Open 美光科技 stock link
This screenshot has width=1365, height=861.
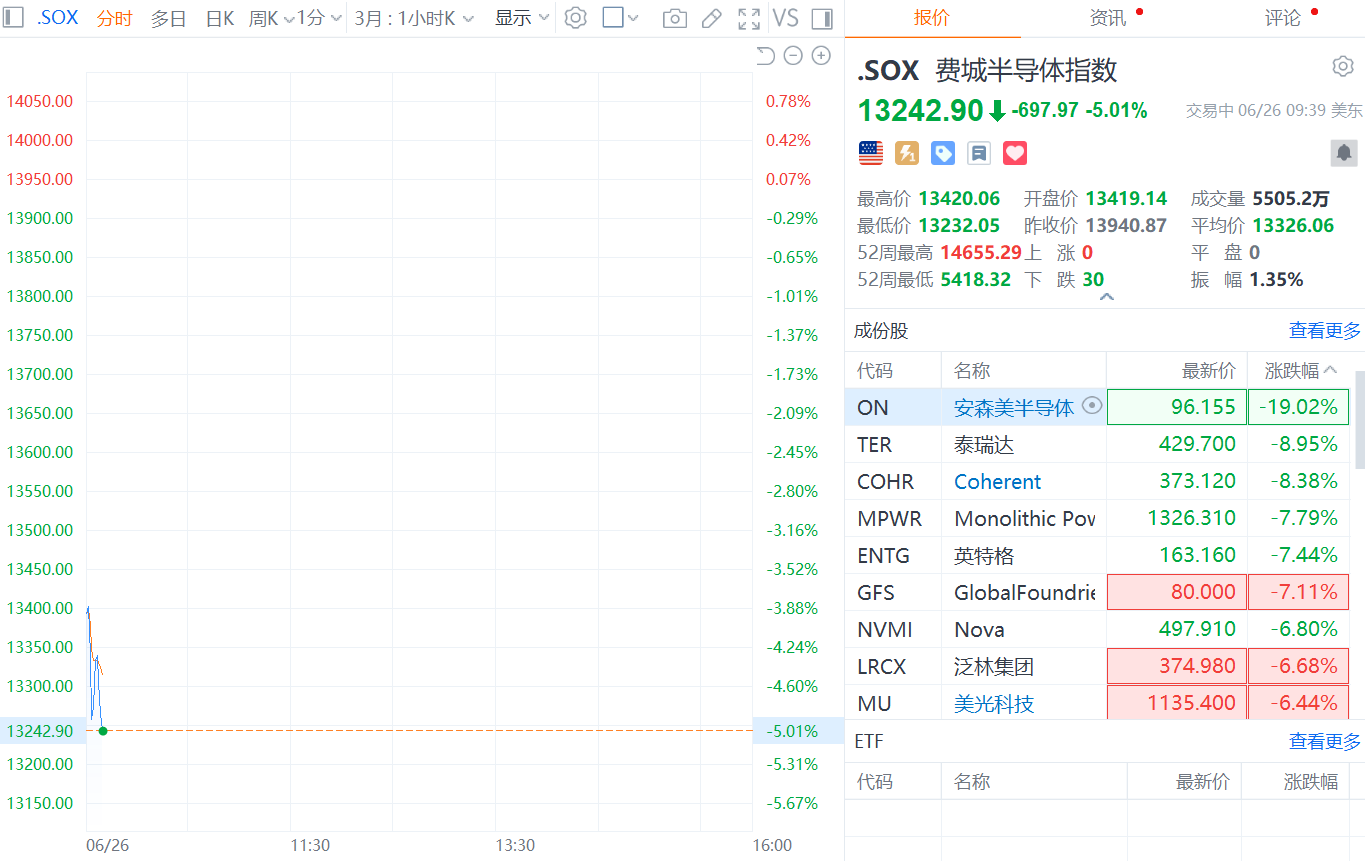994,703
